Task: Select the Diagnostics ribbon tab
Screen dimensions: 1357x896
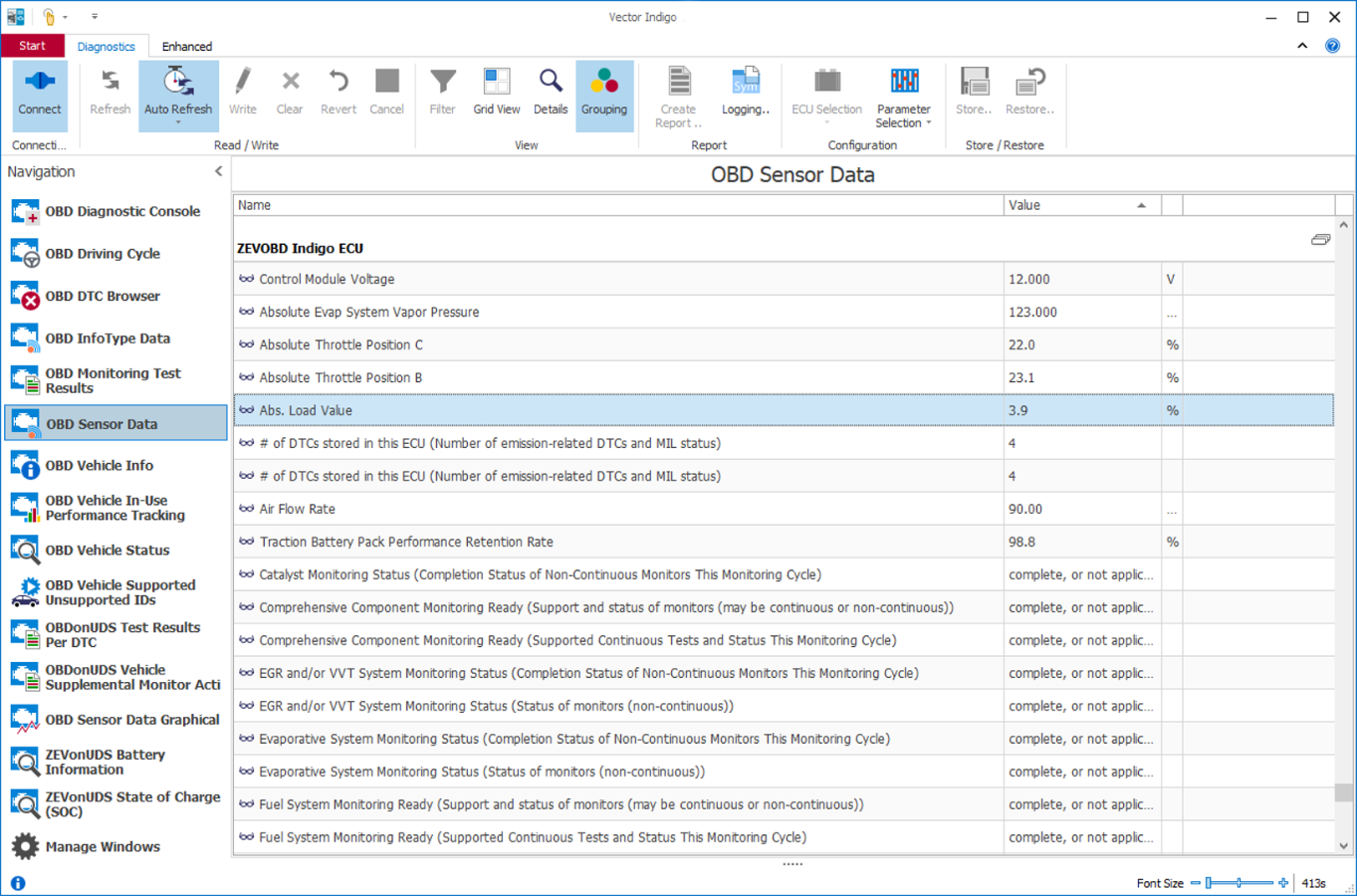Action: [106, 46]
